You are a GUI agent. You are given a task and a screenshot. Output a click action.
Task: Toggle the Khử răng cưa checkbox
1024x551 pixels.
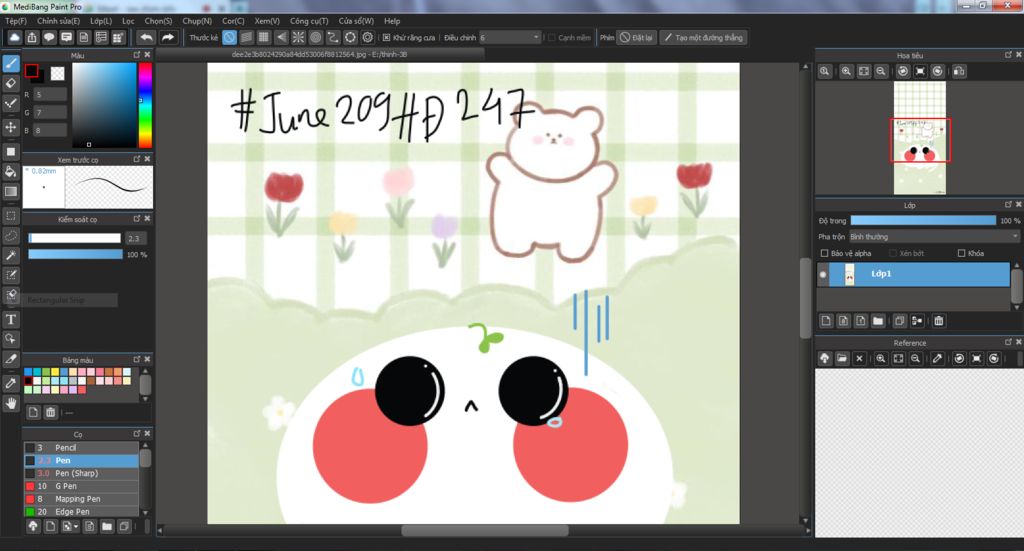pos(387,38)
